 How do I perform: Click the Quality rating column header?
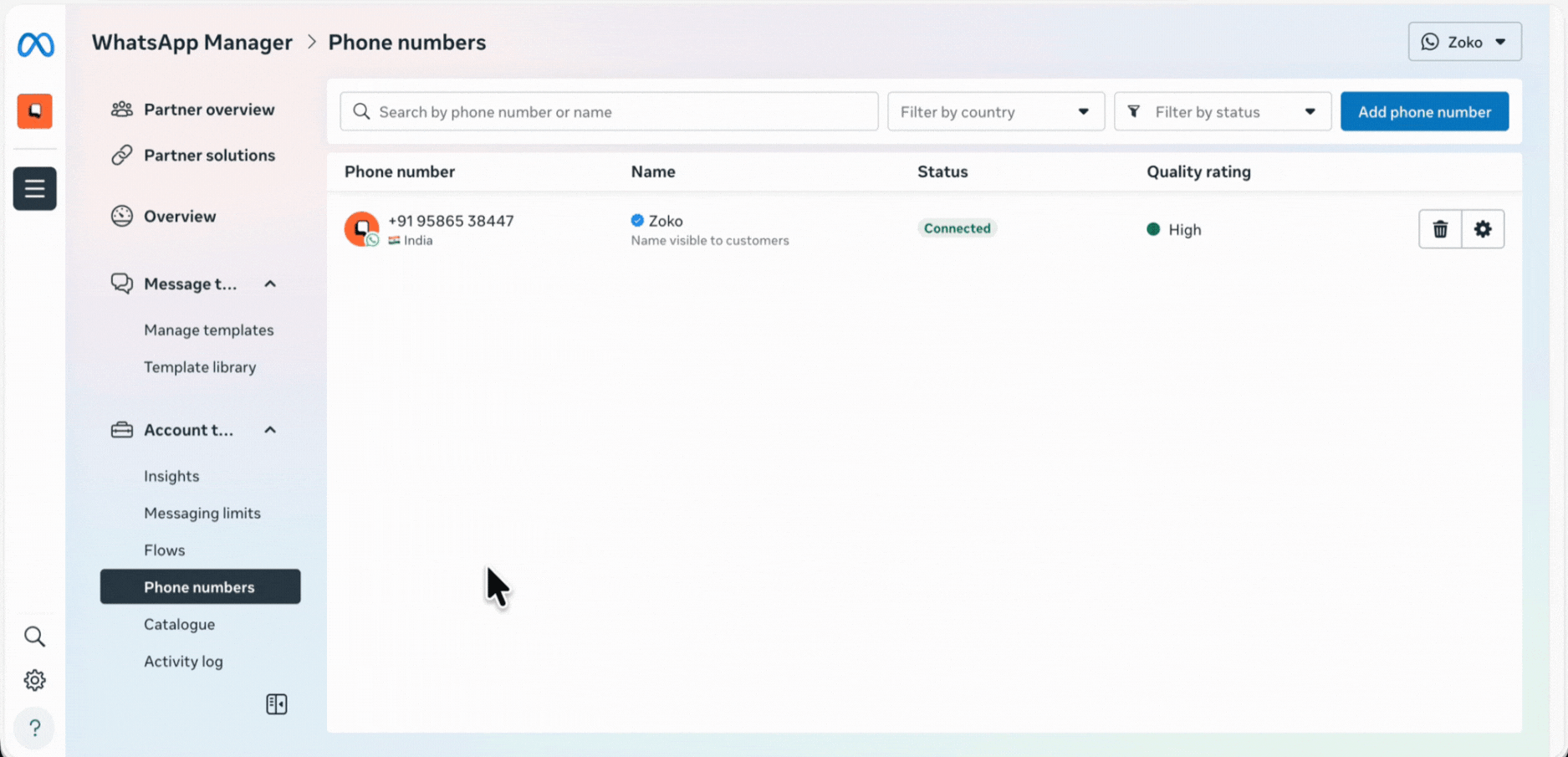[x=1198, y=171]
